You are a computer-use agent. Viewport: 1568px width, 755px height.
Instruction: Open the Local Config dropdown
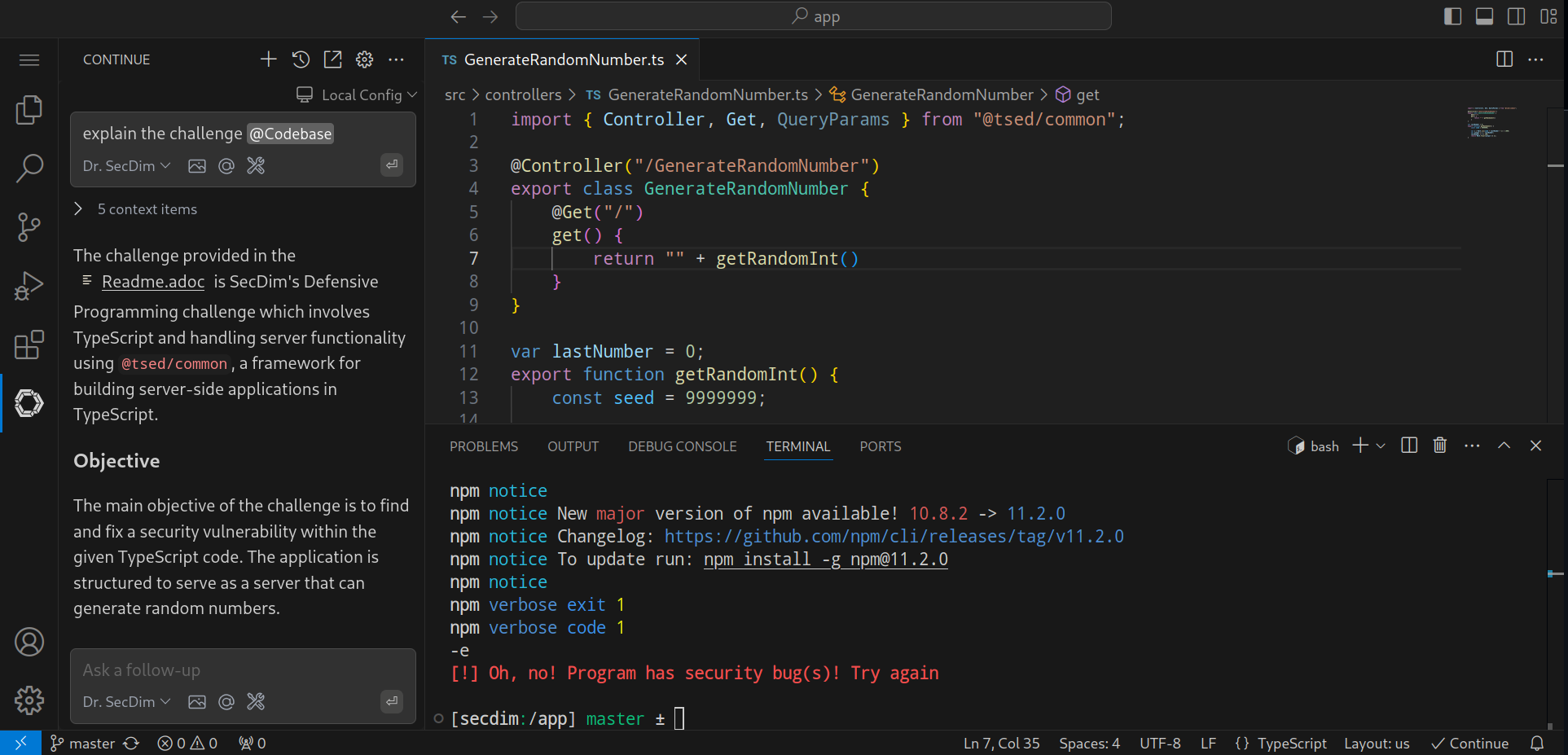click(357, 94)
